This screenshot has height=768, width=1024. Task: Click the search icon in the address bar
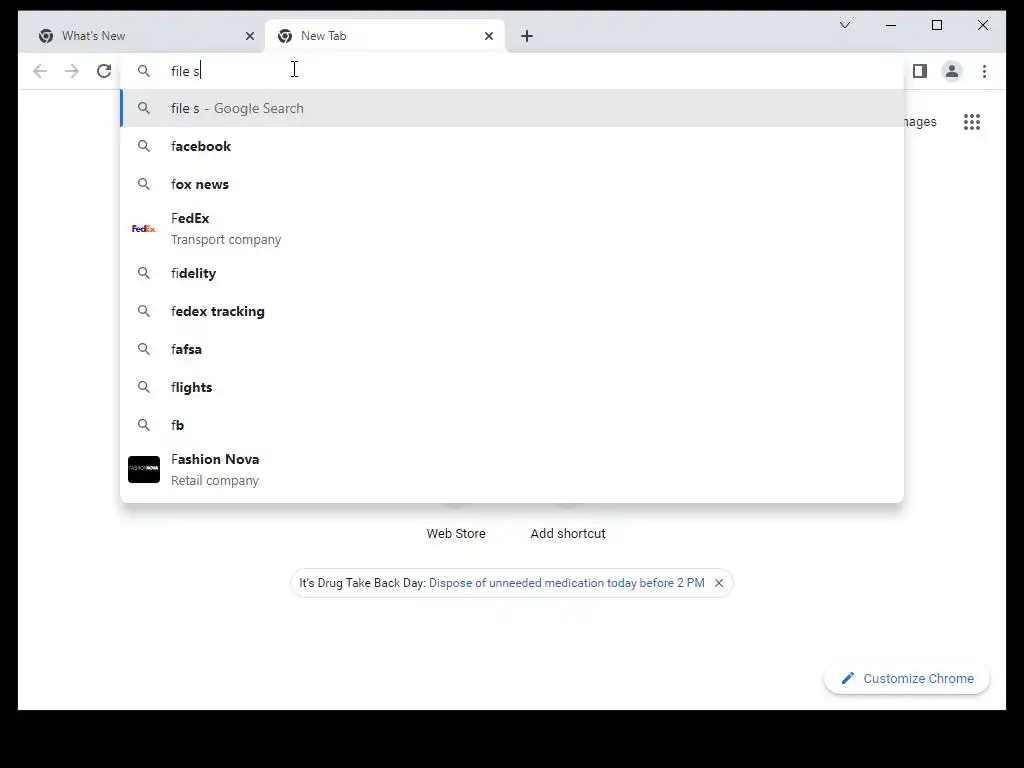pos(144,71)
